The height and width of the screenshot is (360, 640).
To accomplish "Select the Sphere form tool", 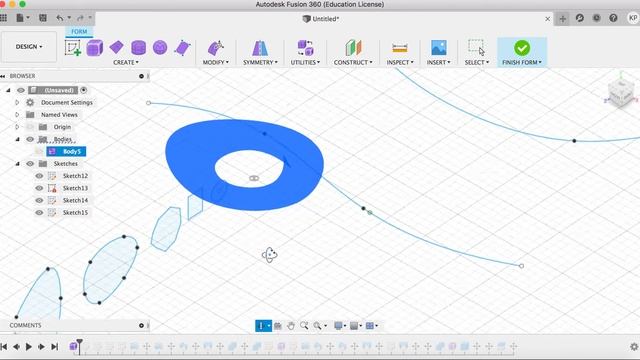I will 160,47.
